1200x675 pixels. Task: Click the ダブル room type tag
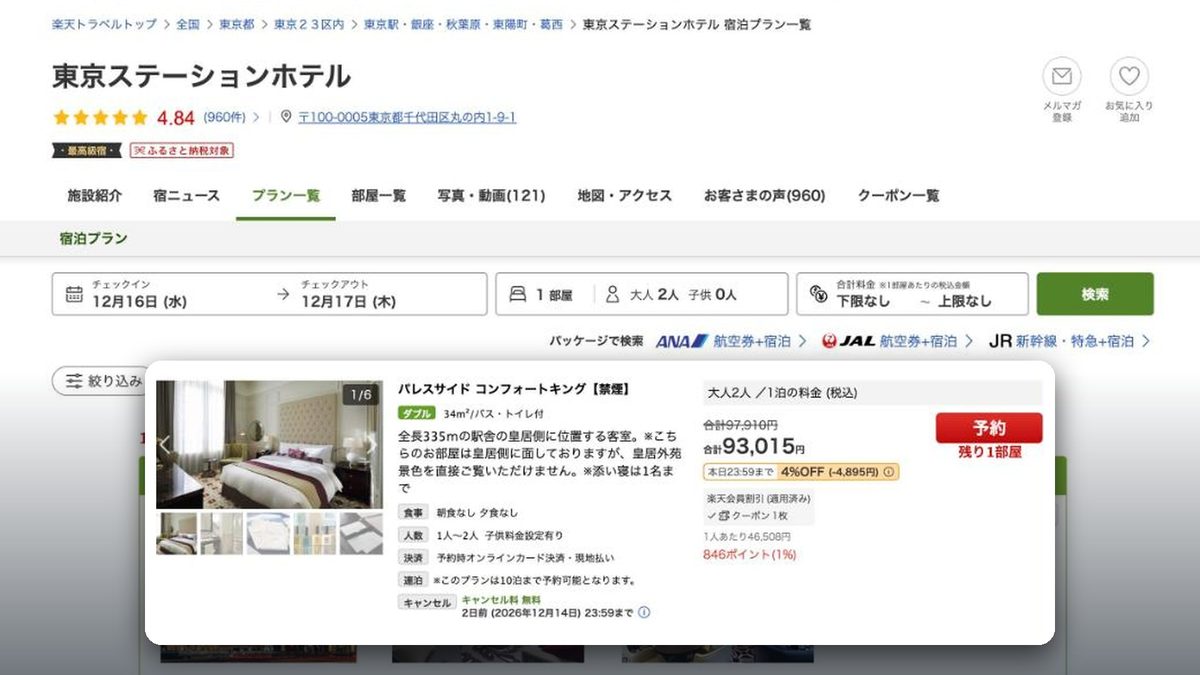coord(417,413)
